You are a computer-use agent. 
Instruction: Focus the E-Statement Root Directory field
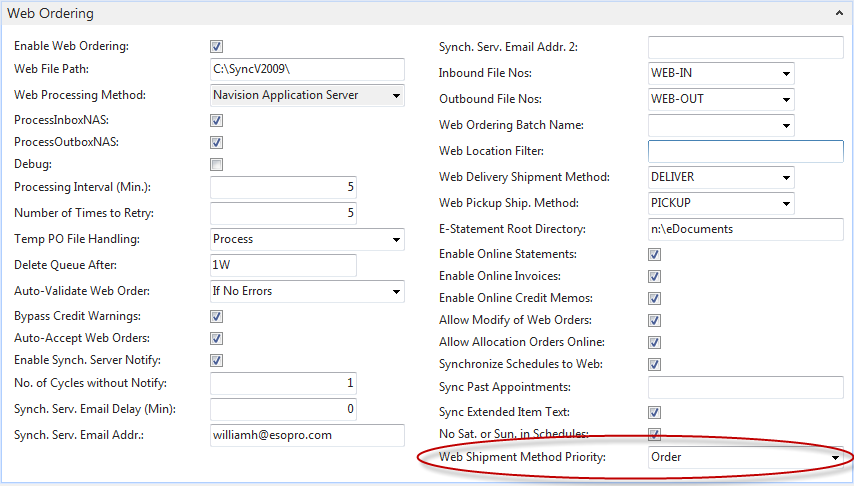(745, 229)
